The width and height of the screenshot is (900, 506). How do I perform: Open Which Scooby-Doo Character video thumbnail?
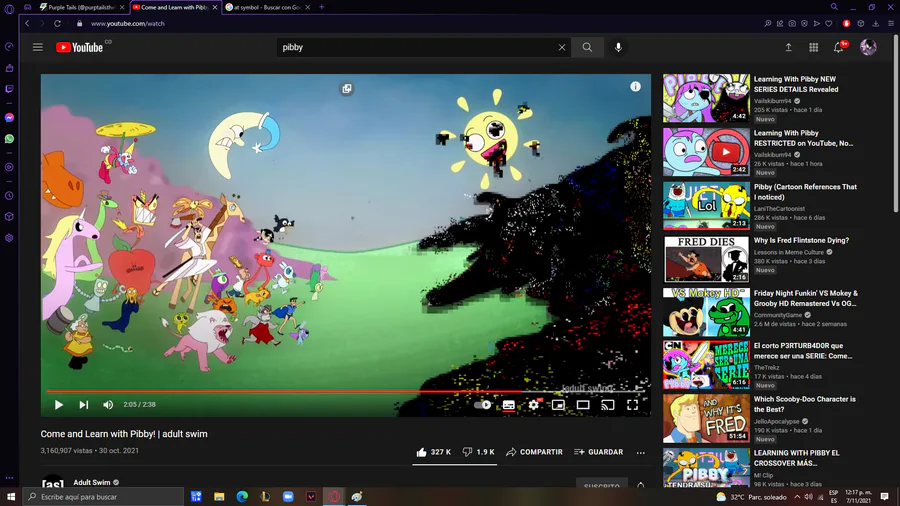[x=707, y=418]
